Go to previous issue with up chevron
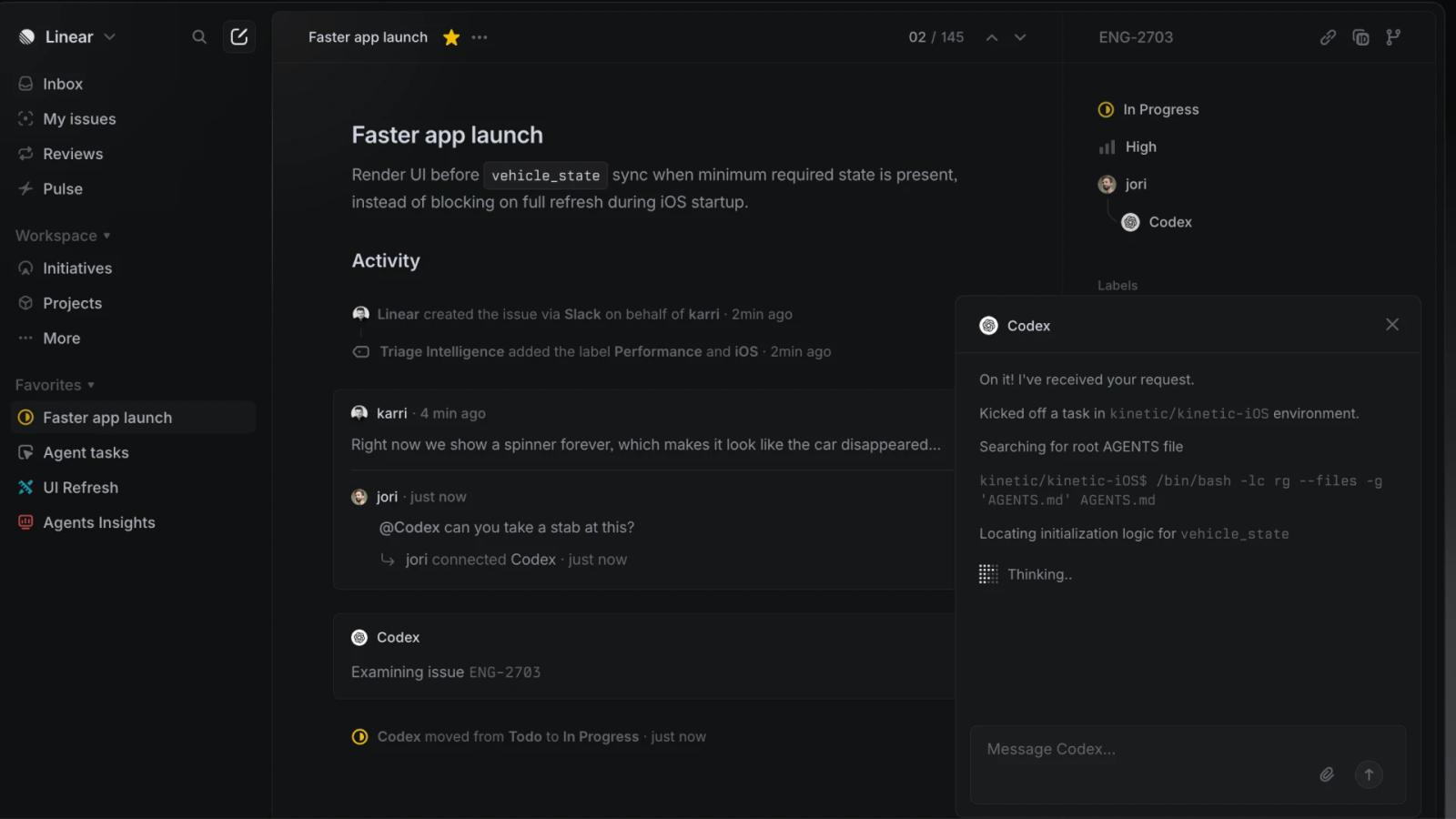This screenshot has width=1456, height=819. [x=992, y=37]
